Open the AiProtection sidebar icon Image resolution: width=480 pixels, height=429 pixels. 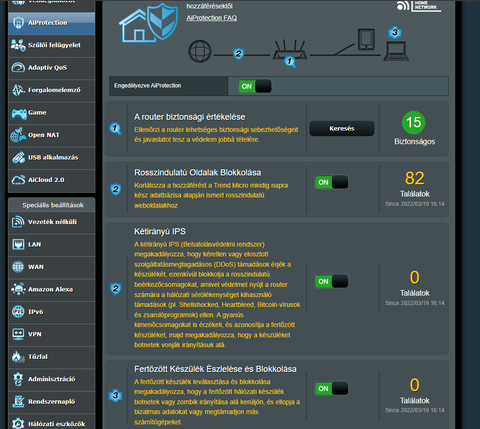[18, 22]
